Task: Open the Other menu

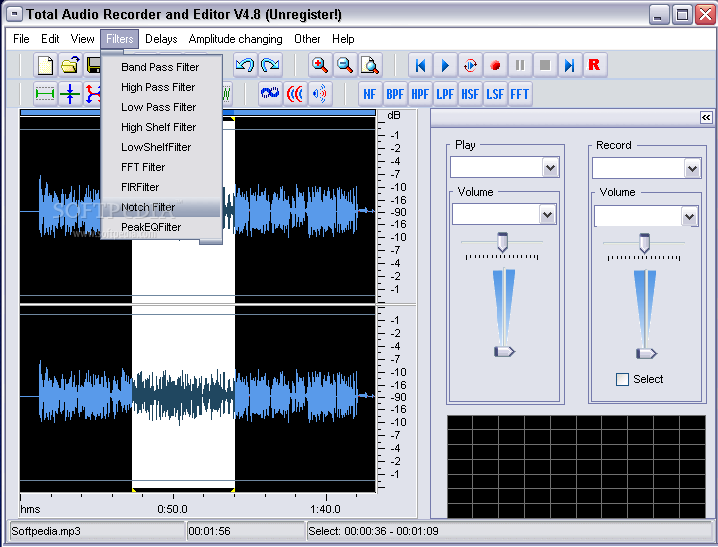Action: point(307,39)
